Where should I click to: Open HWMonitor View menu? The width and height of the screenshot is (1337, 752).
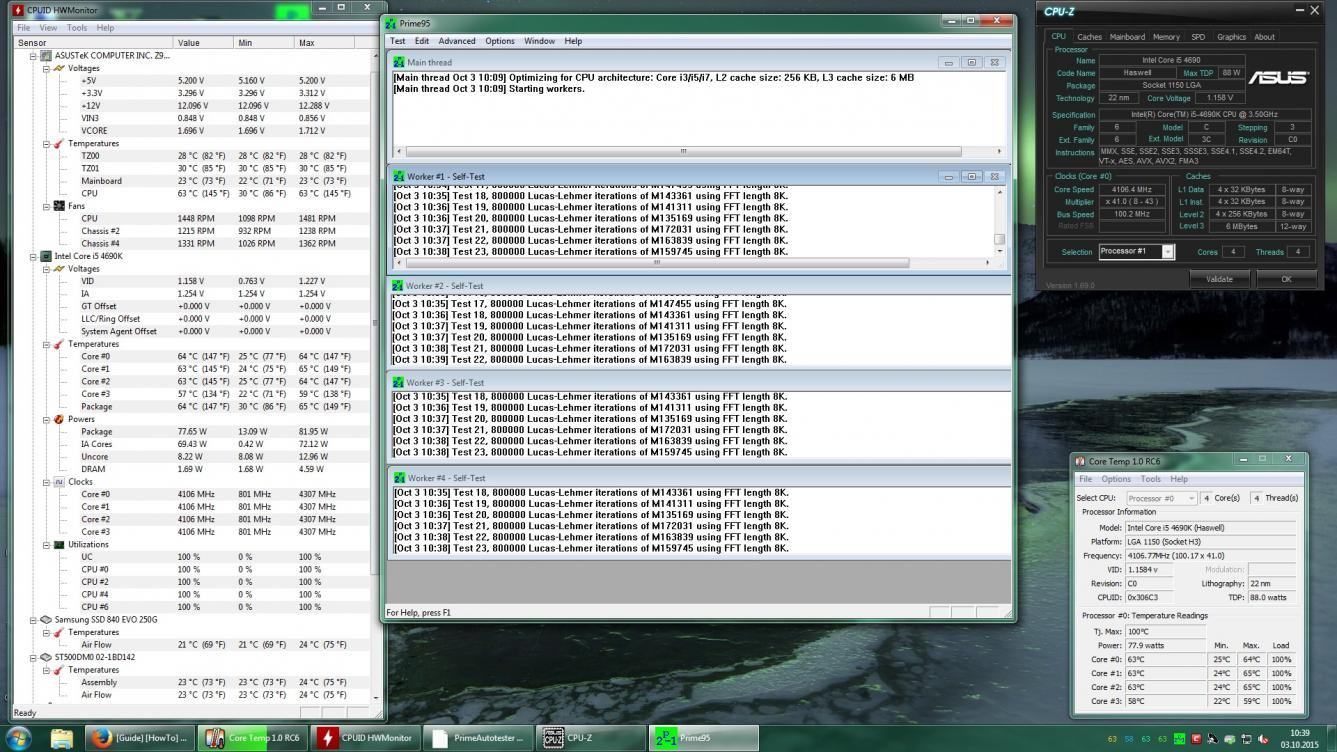(48, 28)
